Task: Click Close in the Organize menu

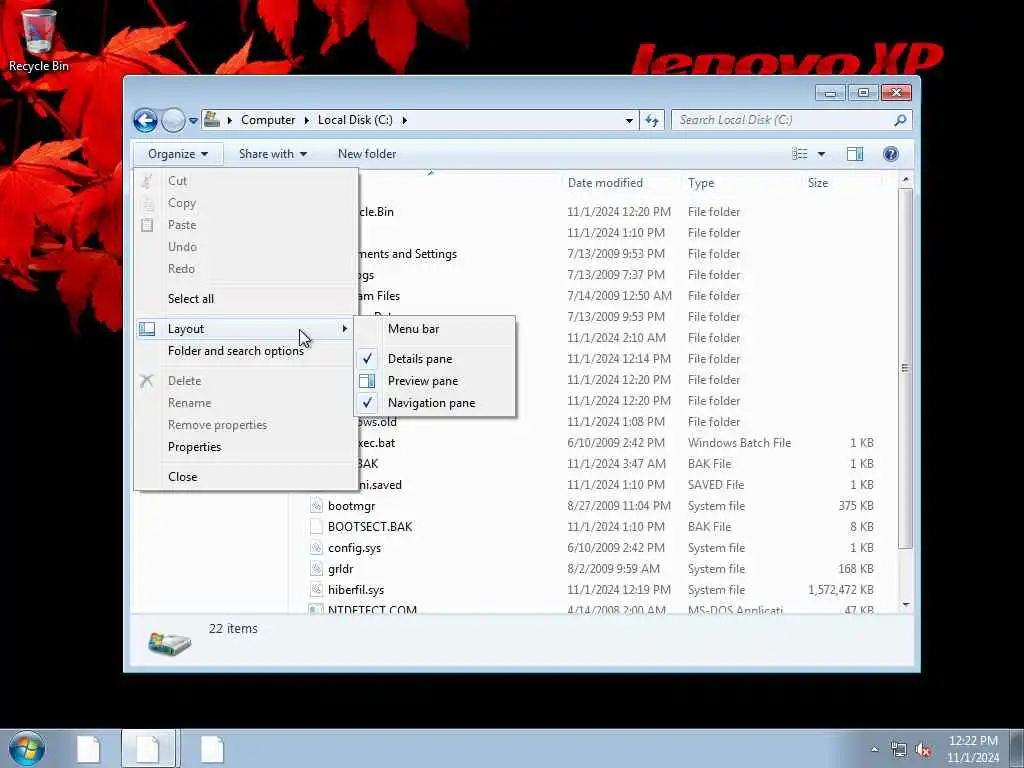Action: coord(182,477)
